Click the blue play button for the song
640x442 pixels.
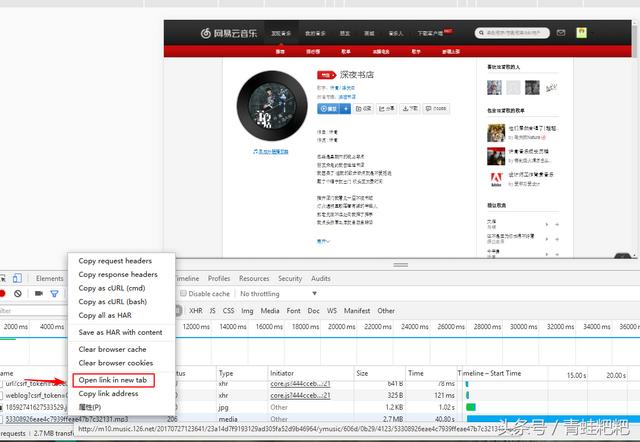click(x=329, y=109)
